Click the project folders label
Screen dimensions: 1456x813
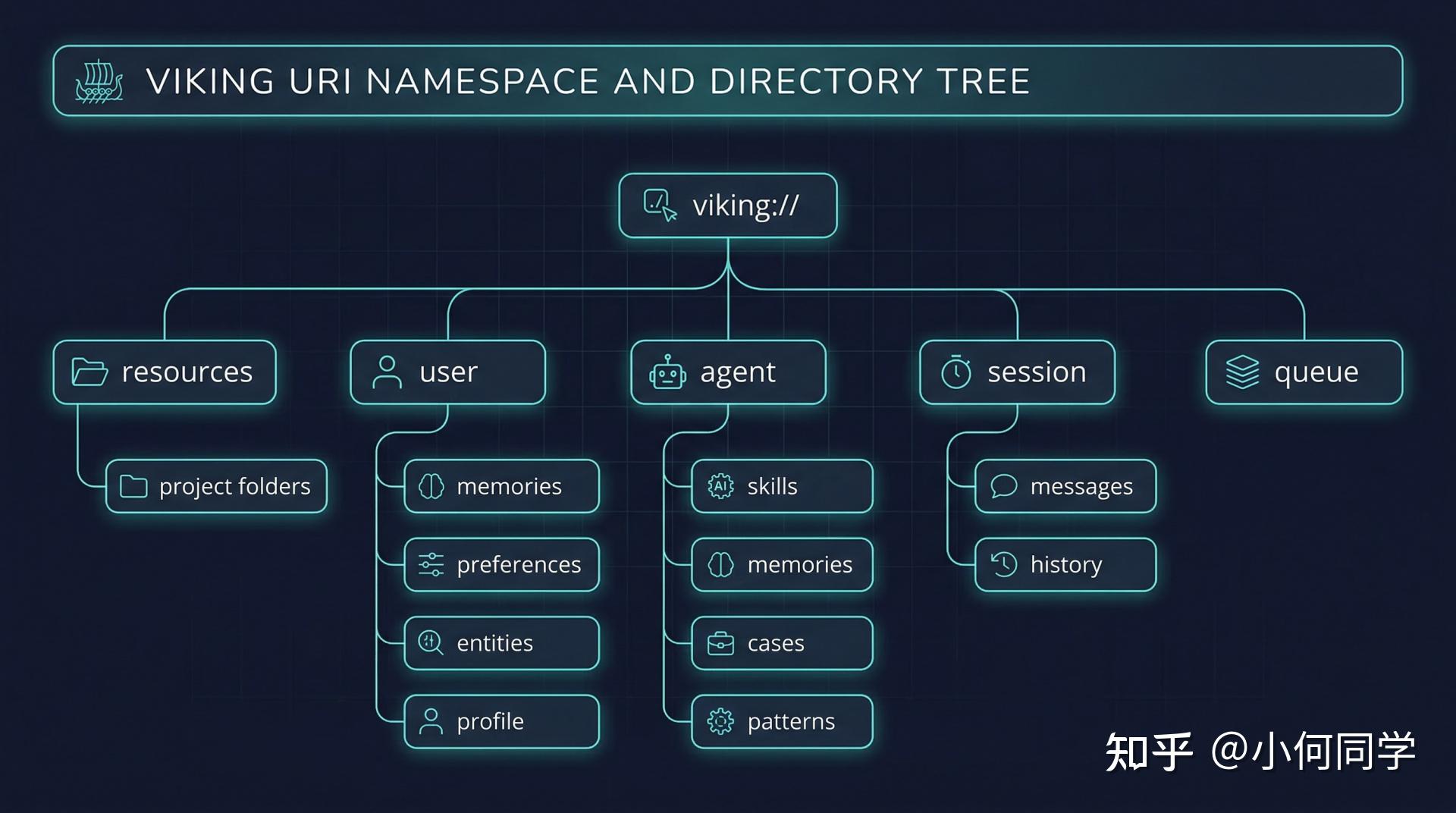(235, 487)
